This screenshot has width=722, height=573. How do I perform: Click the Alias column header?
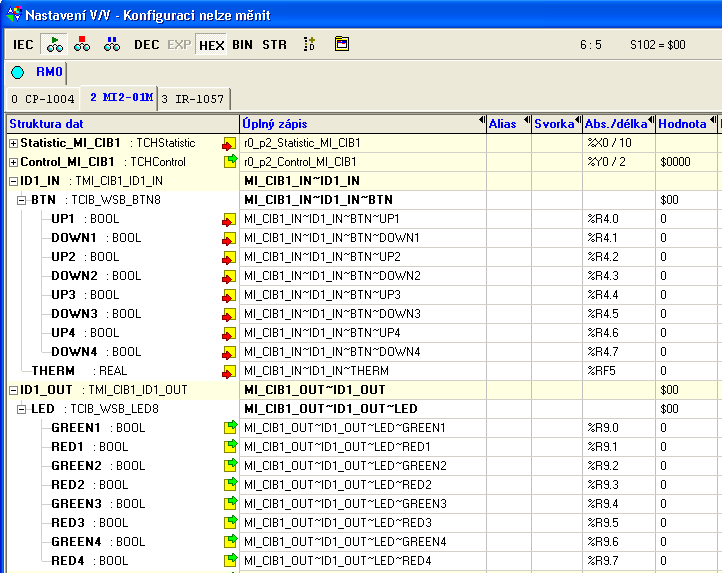click(509, 124)
